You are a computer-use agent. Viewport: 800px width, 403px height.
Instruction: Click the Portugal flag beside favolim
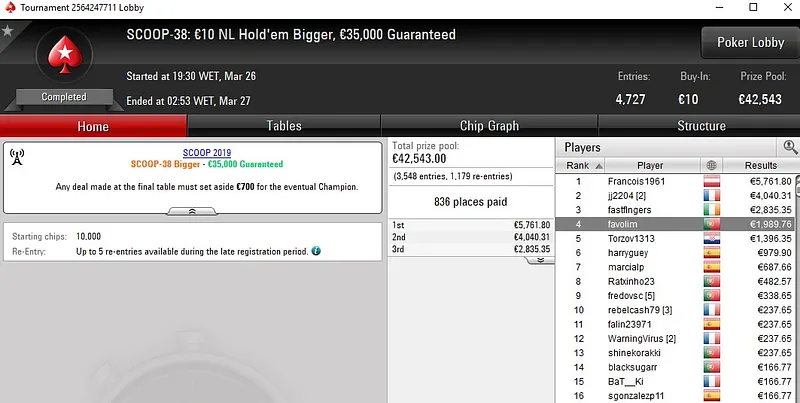[x=711, y=225]
